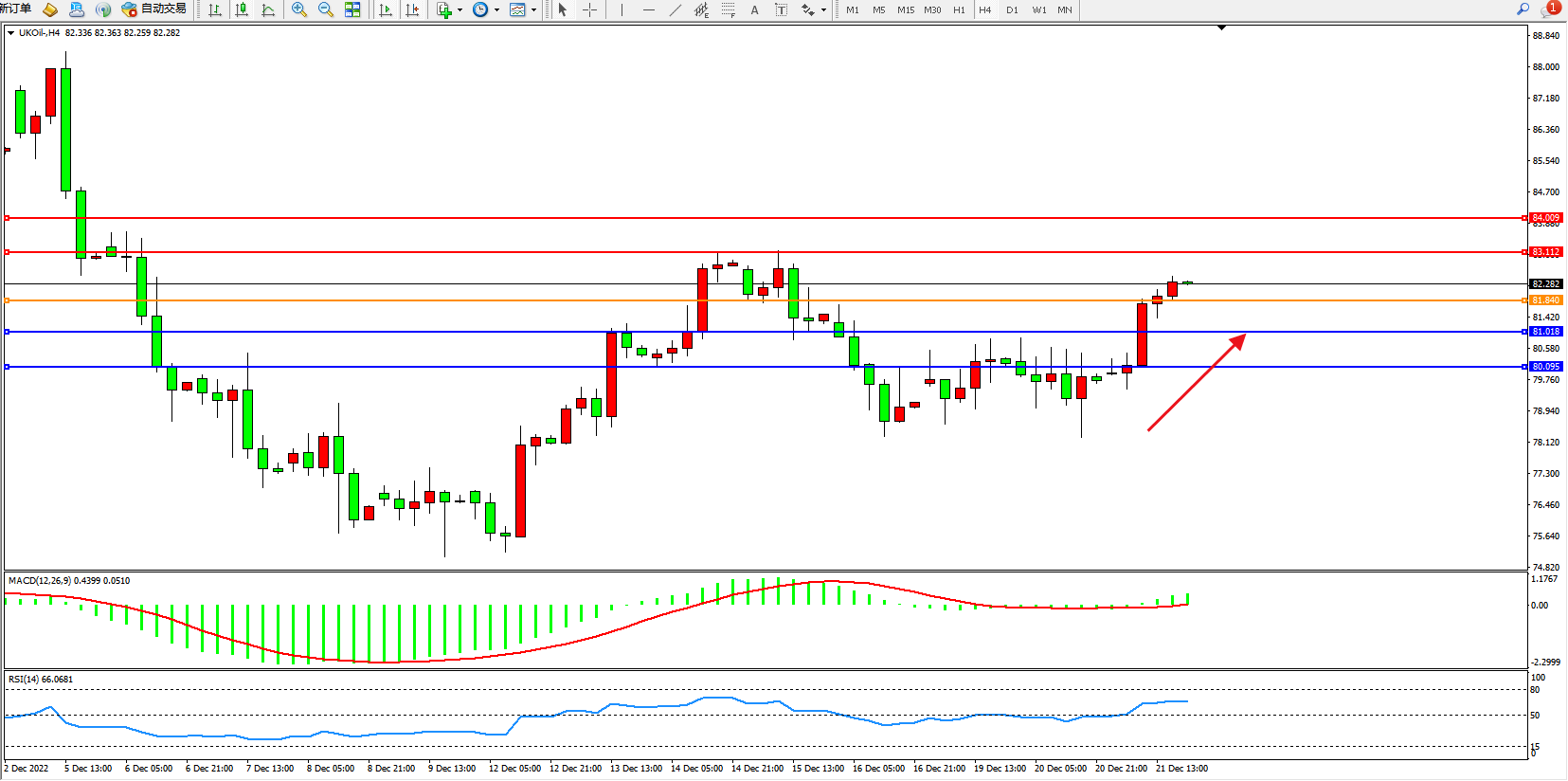Click the tile windows icon
Viewport: 1568px width, 781px height.
[352, 9]
